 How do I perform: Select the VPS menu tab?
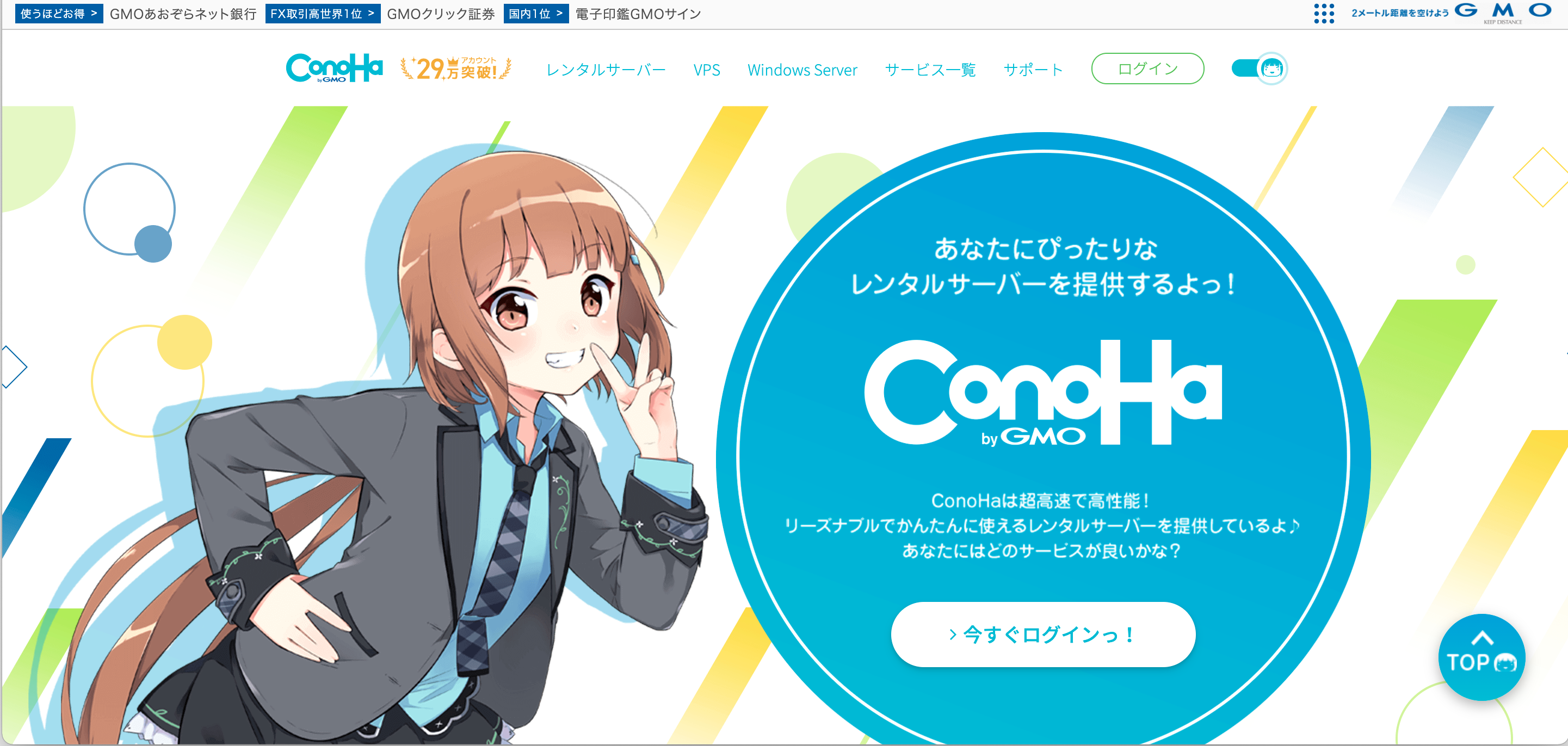[706, 69]
